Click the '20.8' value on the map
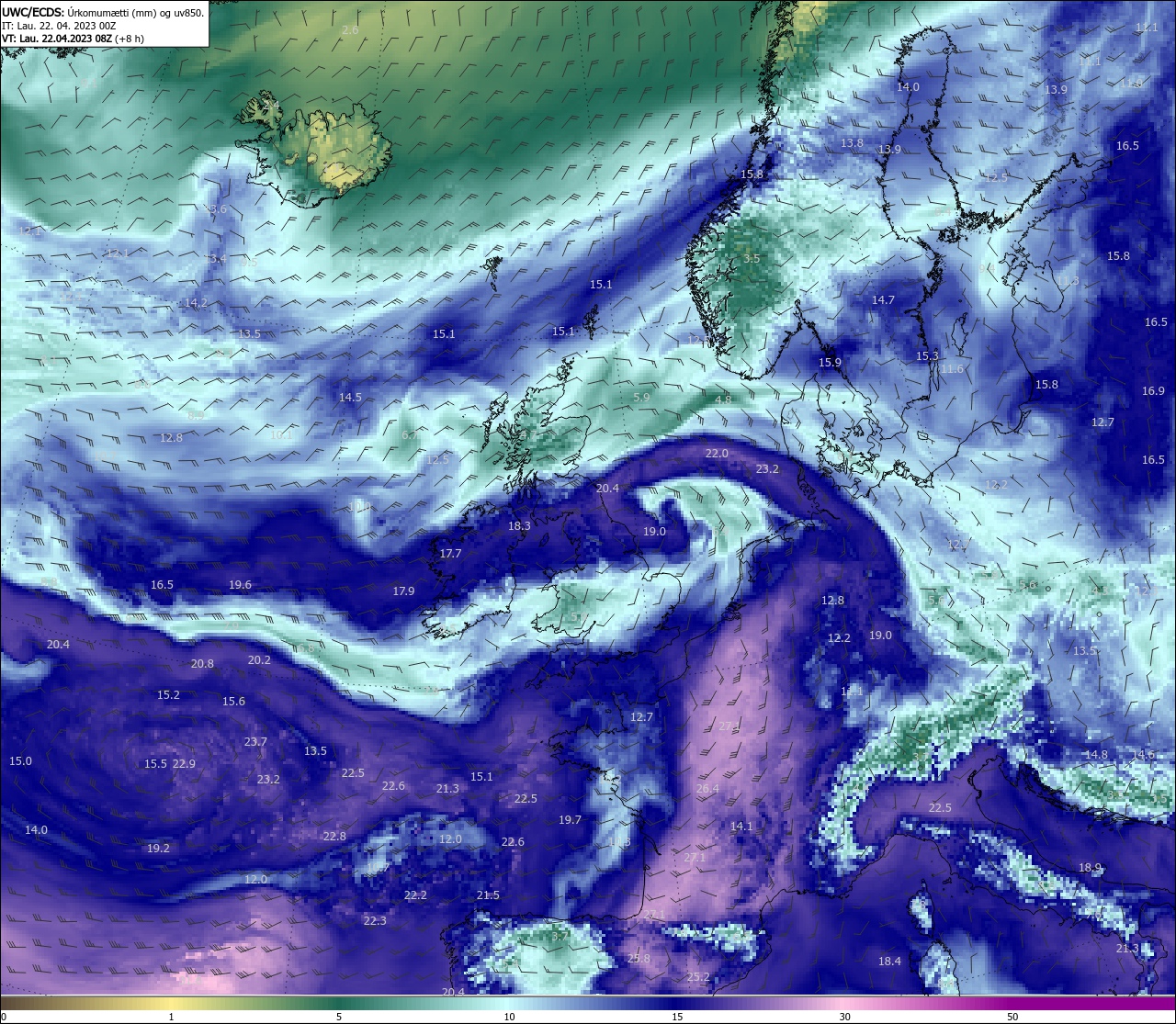 coord(202,664)
